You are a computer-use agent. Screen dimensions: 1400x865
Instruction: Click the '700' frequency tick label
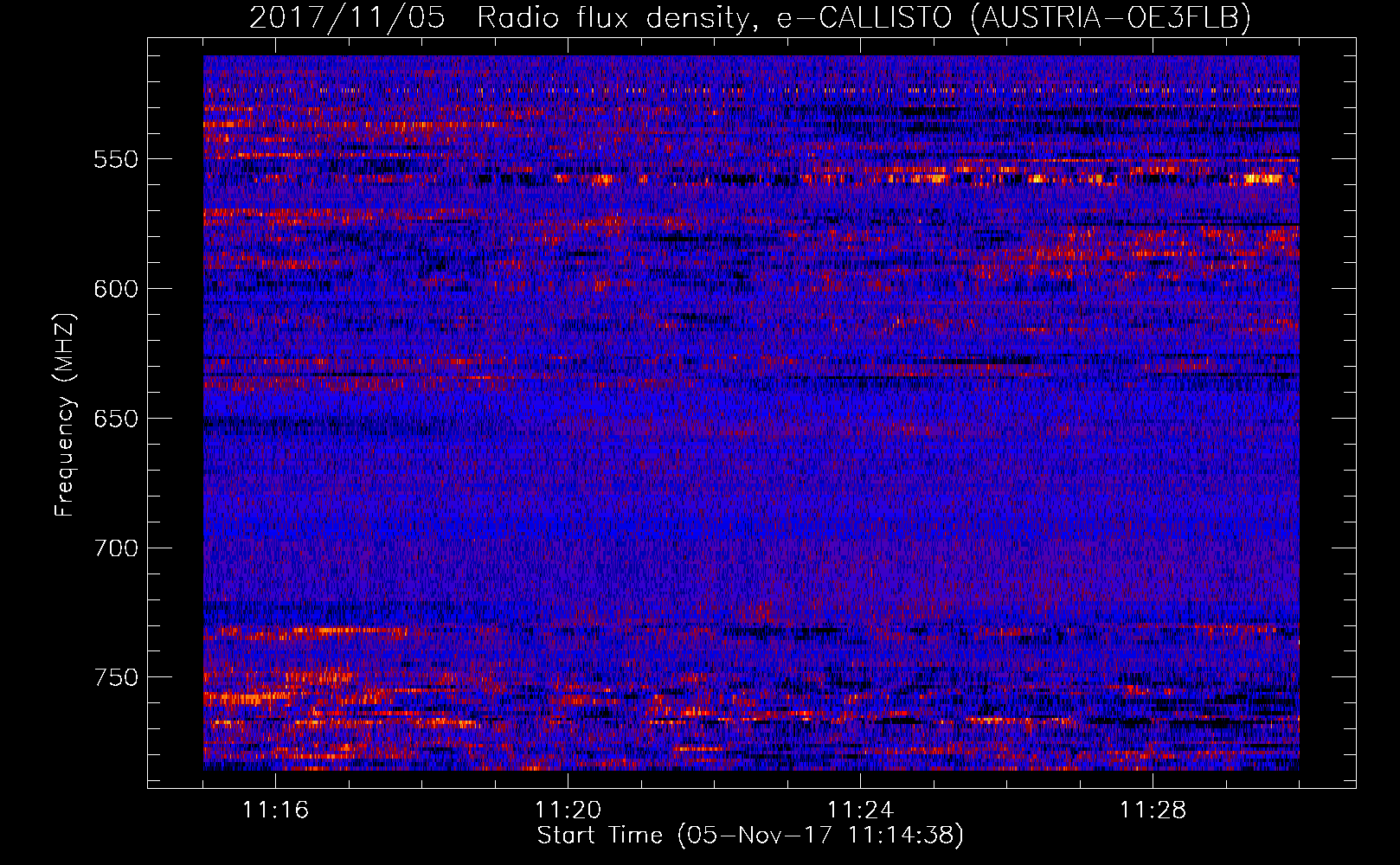pyautogui.click(x=116, y=548)
